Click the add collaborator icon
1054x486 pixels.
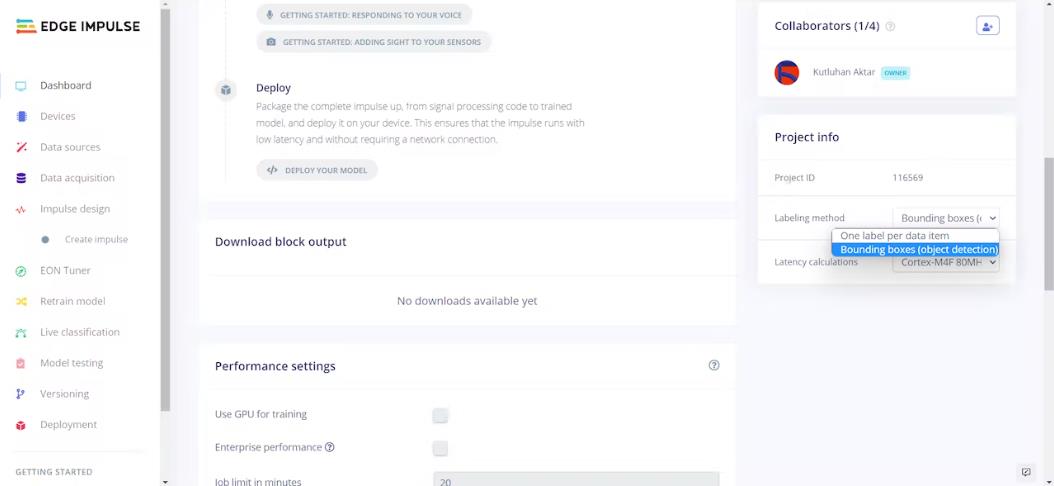pyautogui.click(x=987, y=26)
